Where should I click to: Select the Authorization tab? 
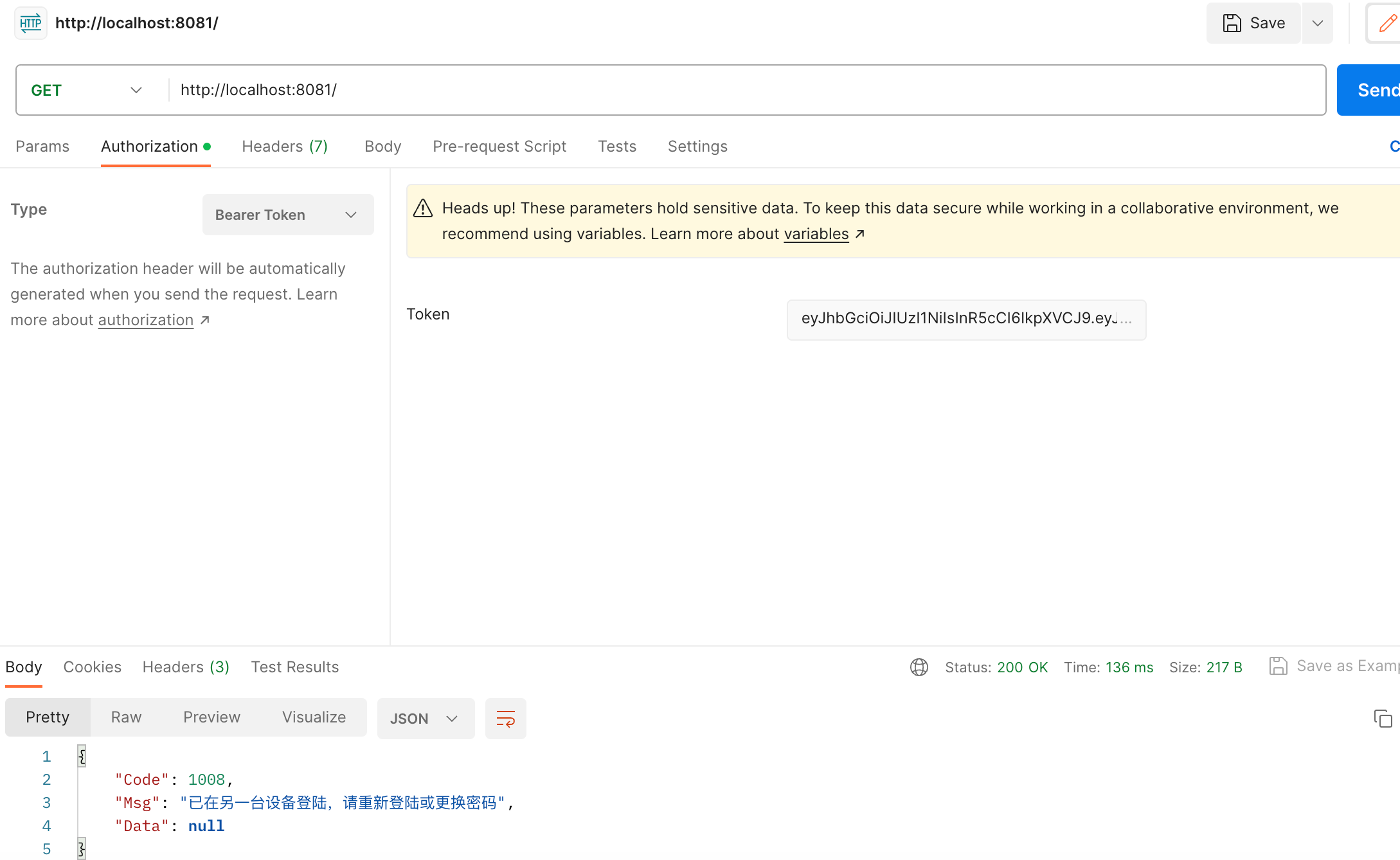point(156,147)
